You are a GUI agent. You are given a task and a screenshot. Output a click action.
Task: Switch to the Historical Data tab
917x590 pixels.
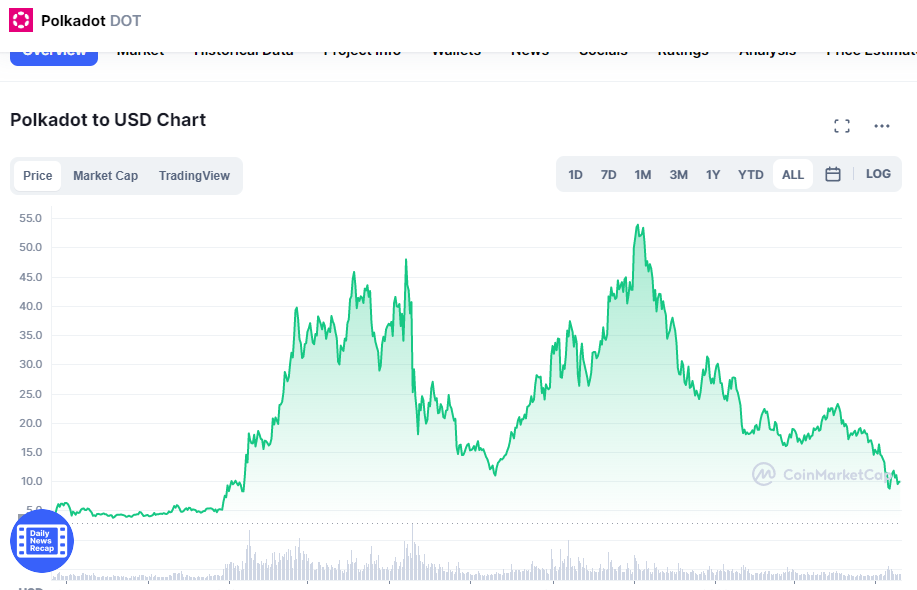click(243, 49)
